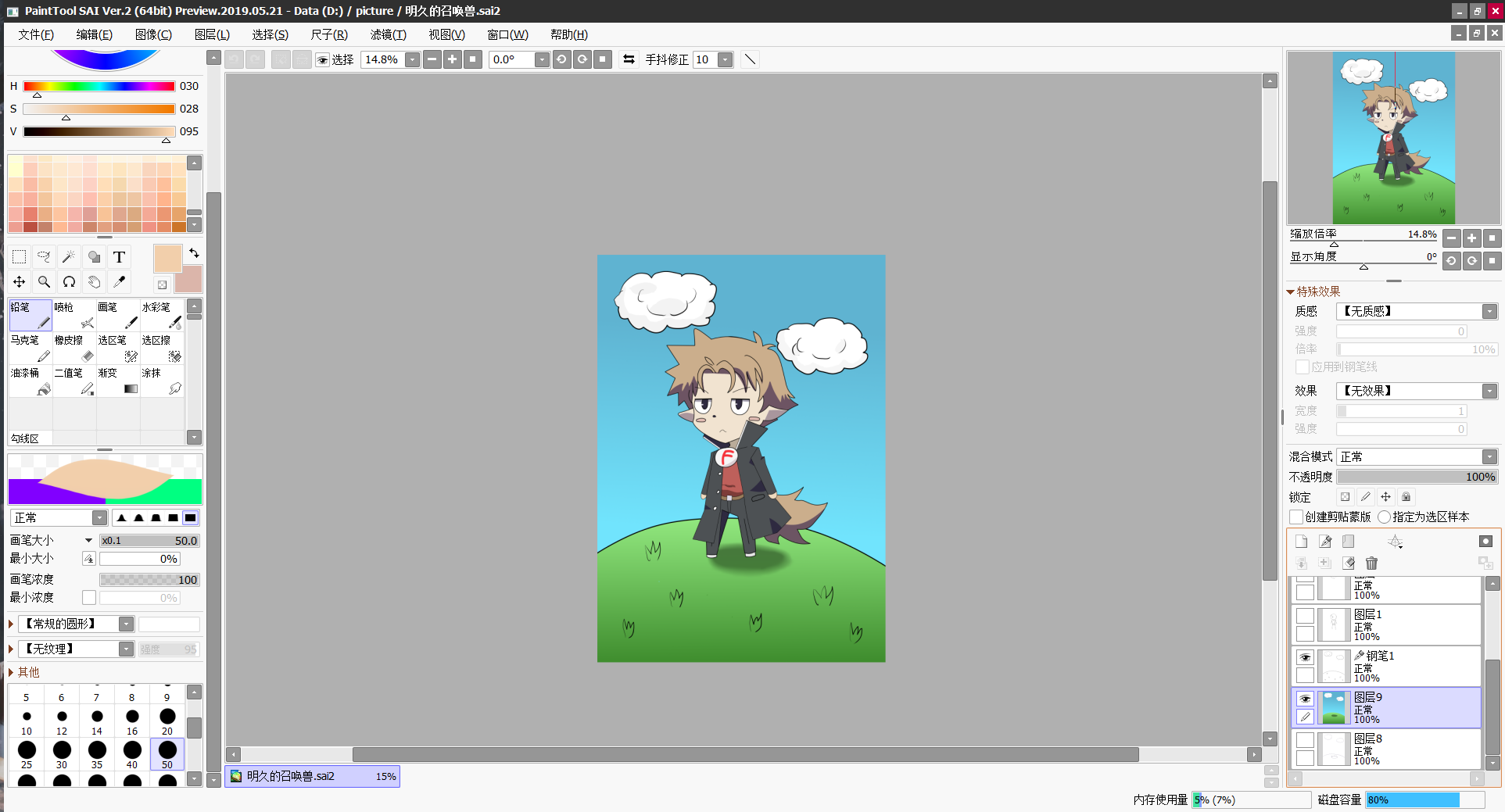Switch to document tab 明久的召唤兽.sai2

313,776
